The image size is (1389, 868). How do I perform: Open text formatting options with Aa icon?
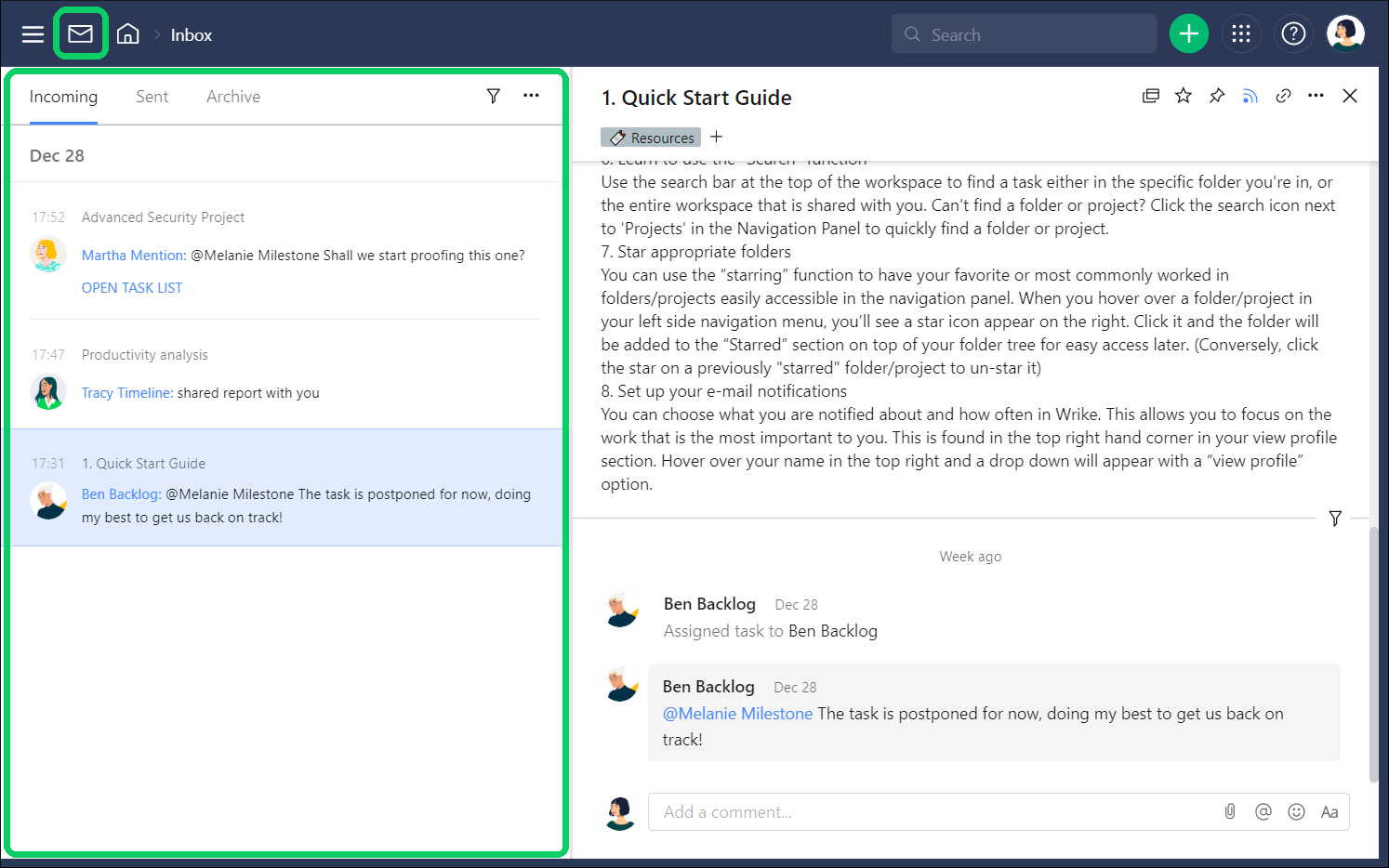coord(1329,811)
